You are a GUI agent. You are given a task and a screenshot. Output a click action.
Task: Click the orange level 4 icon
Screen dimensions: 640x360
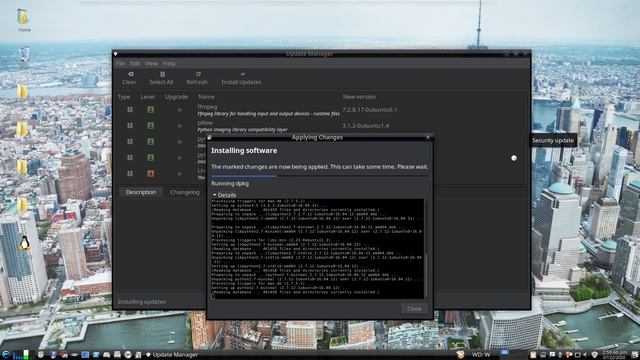[x=151, y=173]
